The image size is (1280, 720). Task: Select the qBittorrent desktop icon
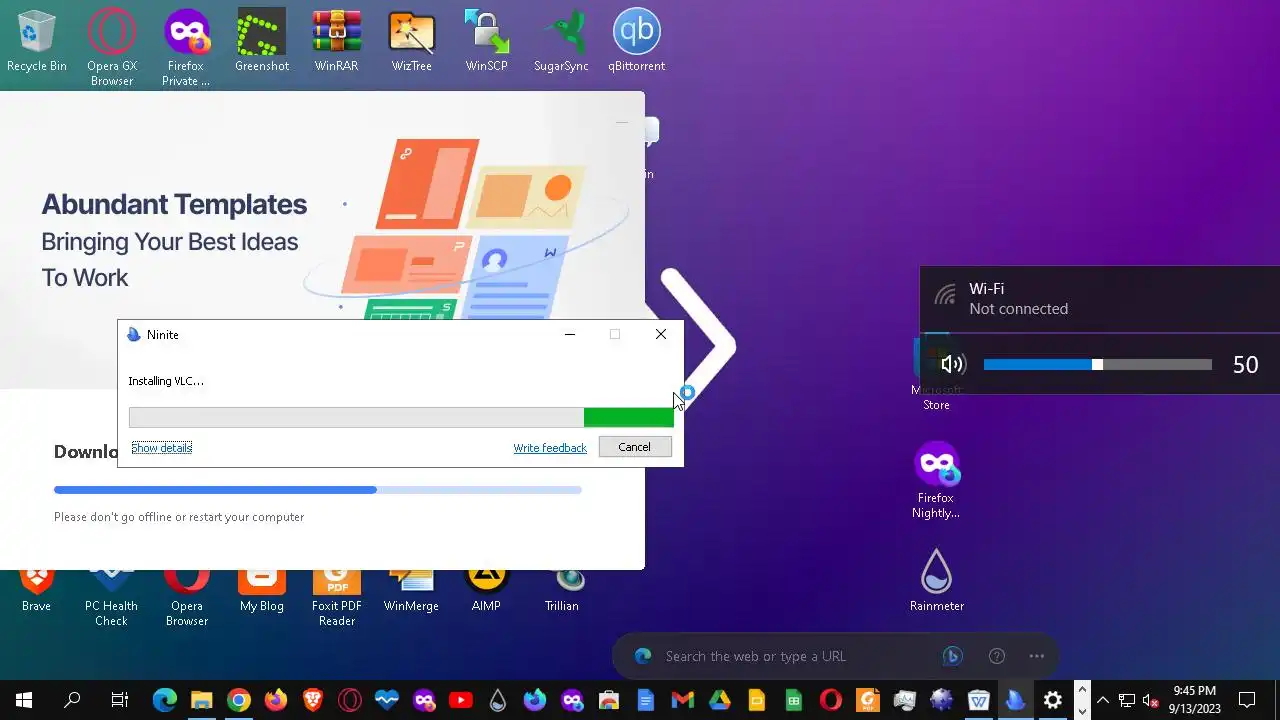pyautogui.click(x=637, y=41)
